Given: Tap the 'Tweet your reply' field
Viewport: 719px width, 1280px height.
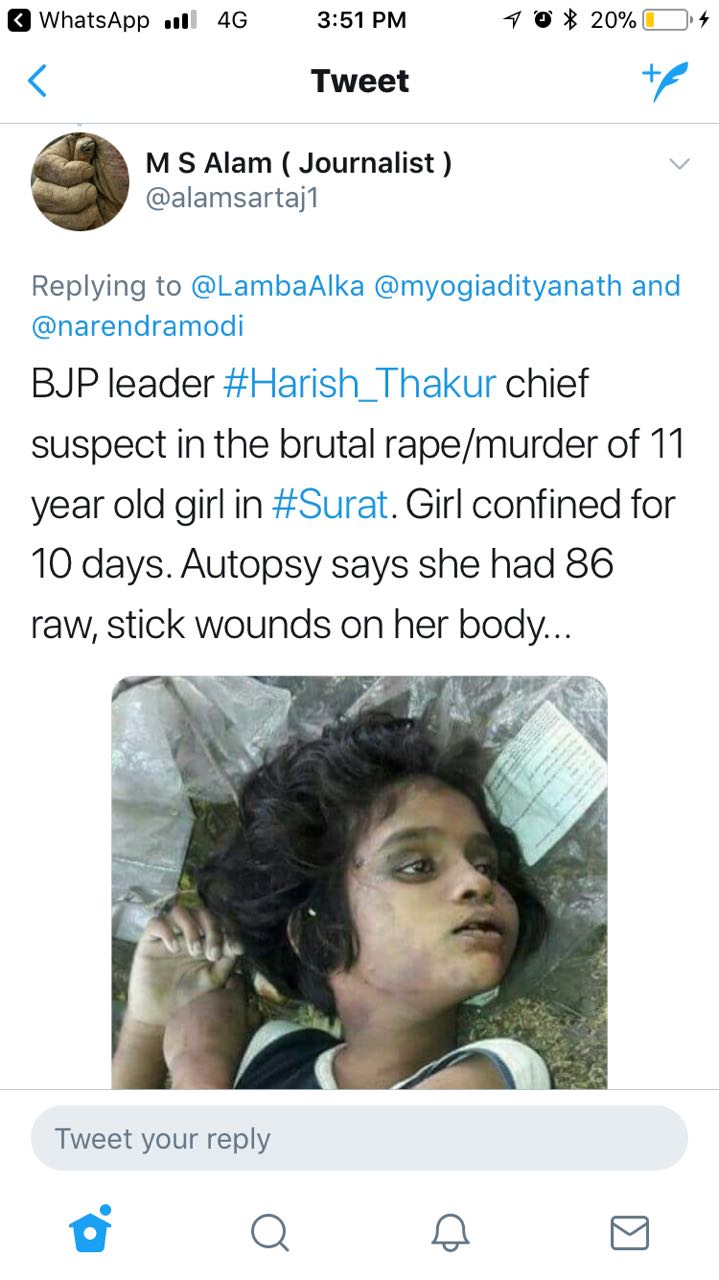Looking at the screenshot, I should click(359, 1138).
